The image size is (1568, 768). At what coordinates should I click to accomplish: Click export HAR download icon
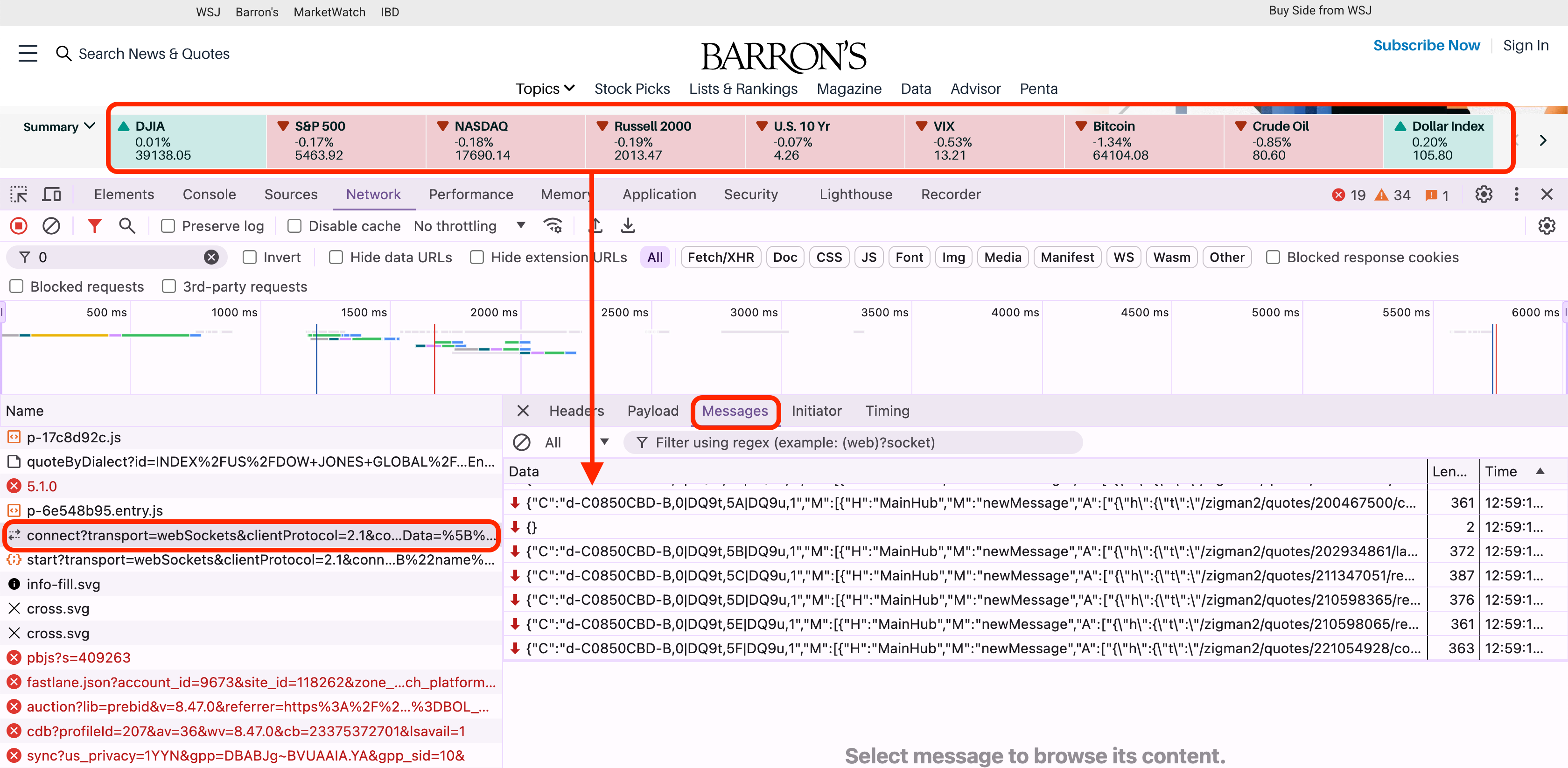click(628, 226)
